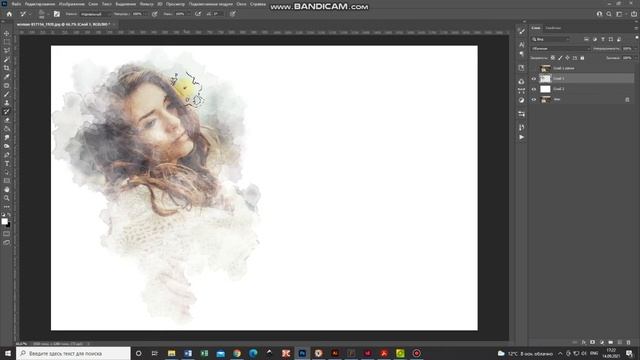The height and width of the screenshot is (360, 640).
Task: Open the Изображение menu
Action: [72, 4]
